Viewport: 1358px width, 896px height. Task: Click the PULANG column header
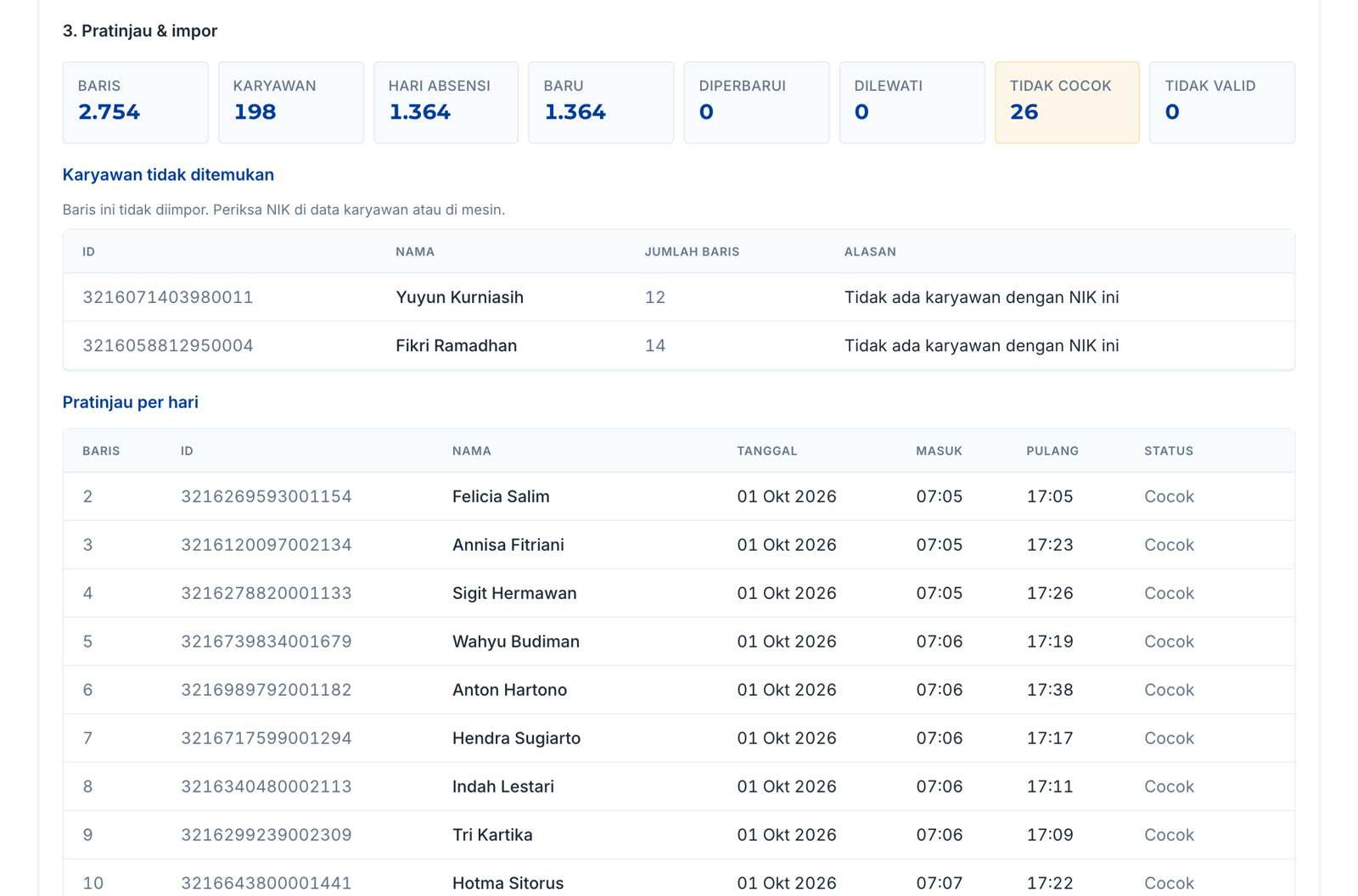pos(1052,451)
